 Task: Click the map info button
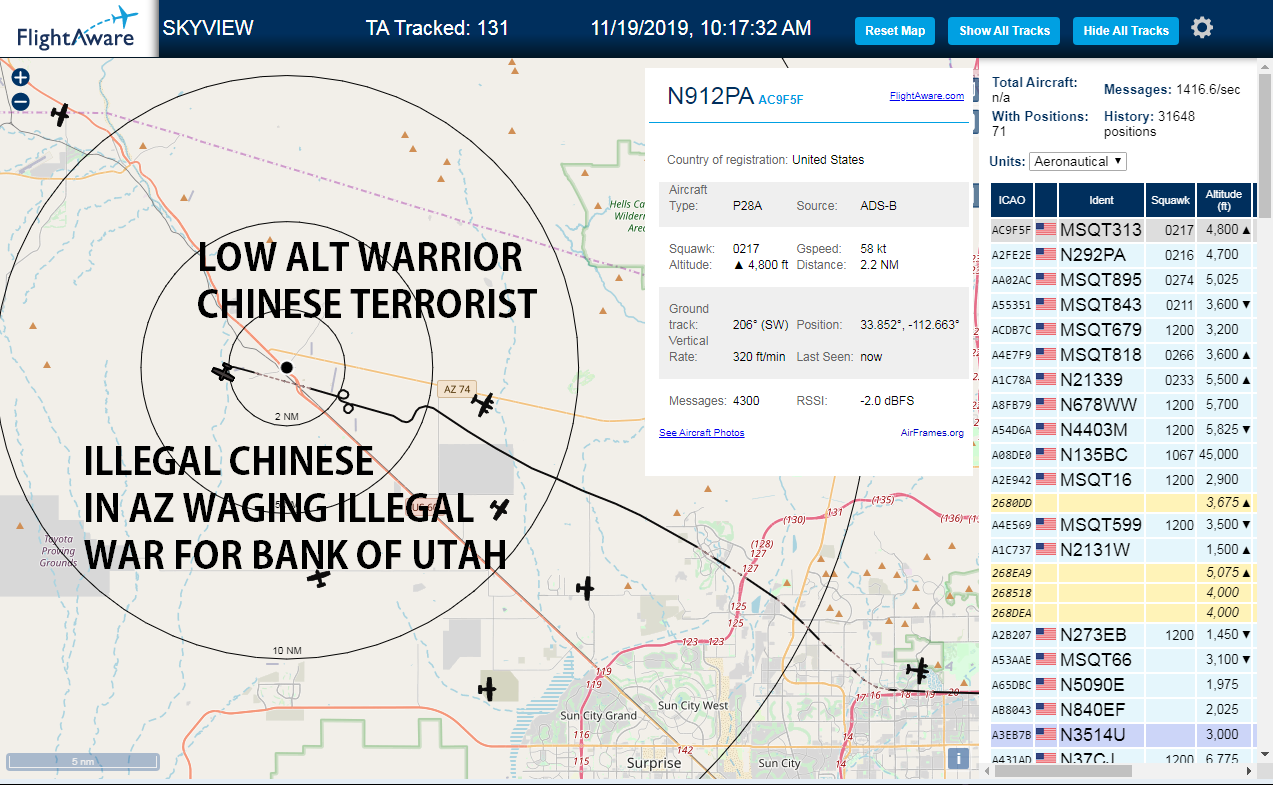(958, 758)
